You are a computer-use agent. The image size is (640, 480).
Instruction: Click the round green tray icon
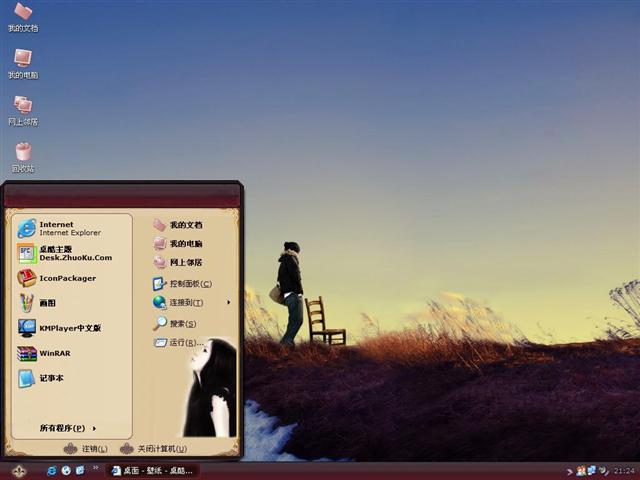[x=603, y=471]
